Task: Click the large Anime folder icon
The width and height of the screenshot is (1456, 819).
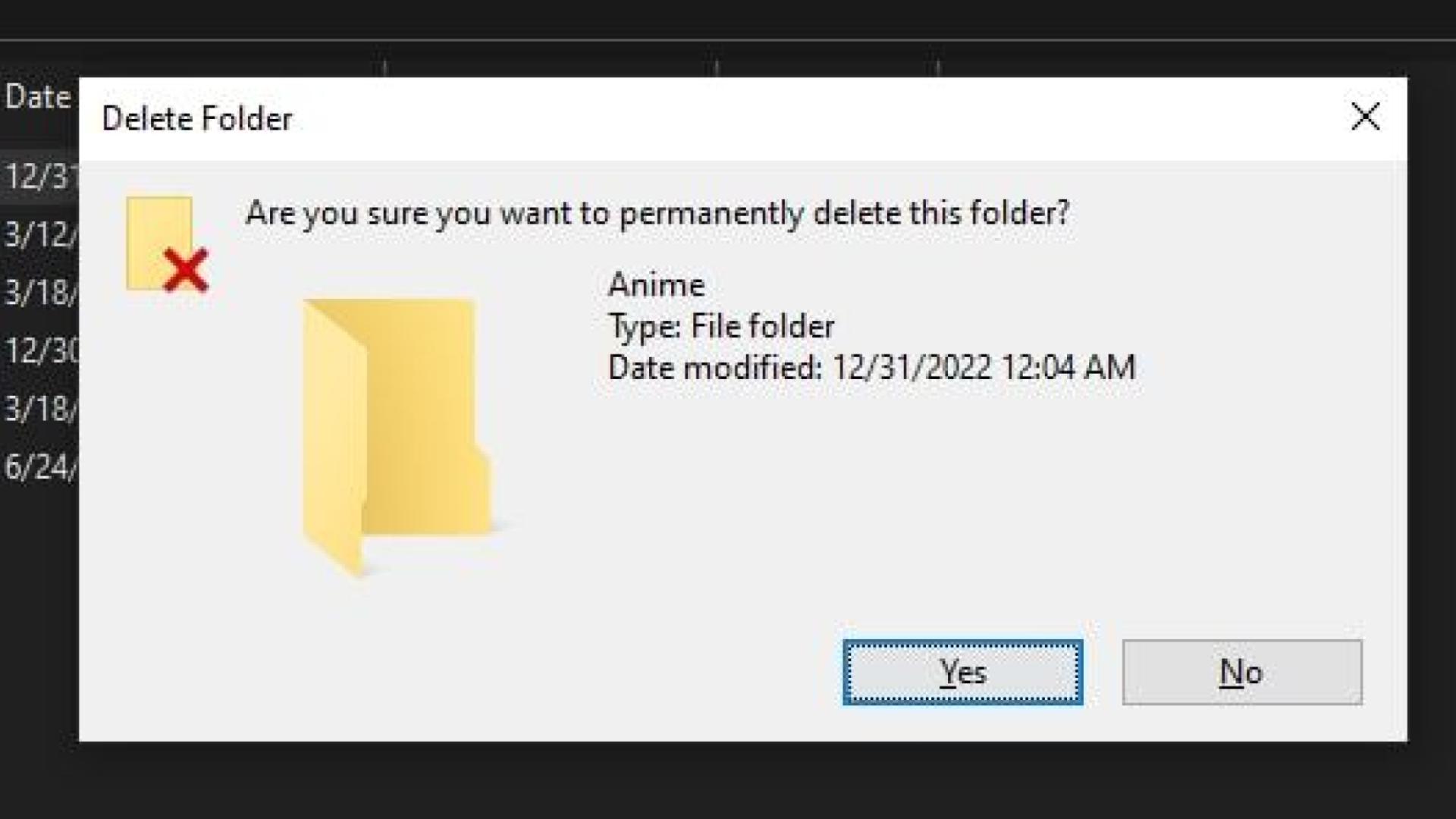Action: pyautogui.click(x=395, y=432)
